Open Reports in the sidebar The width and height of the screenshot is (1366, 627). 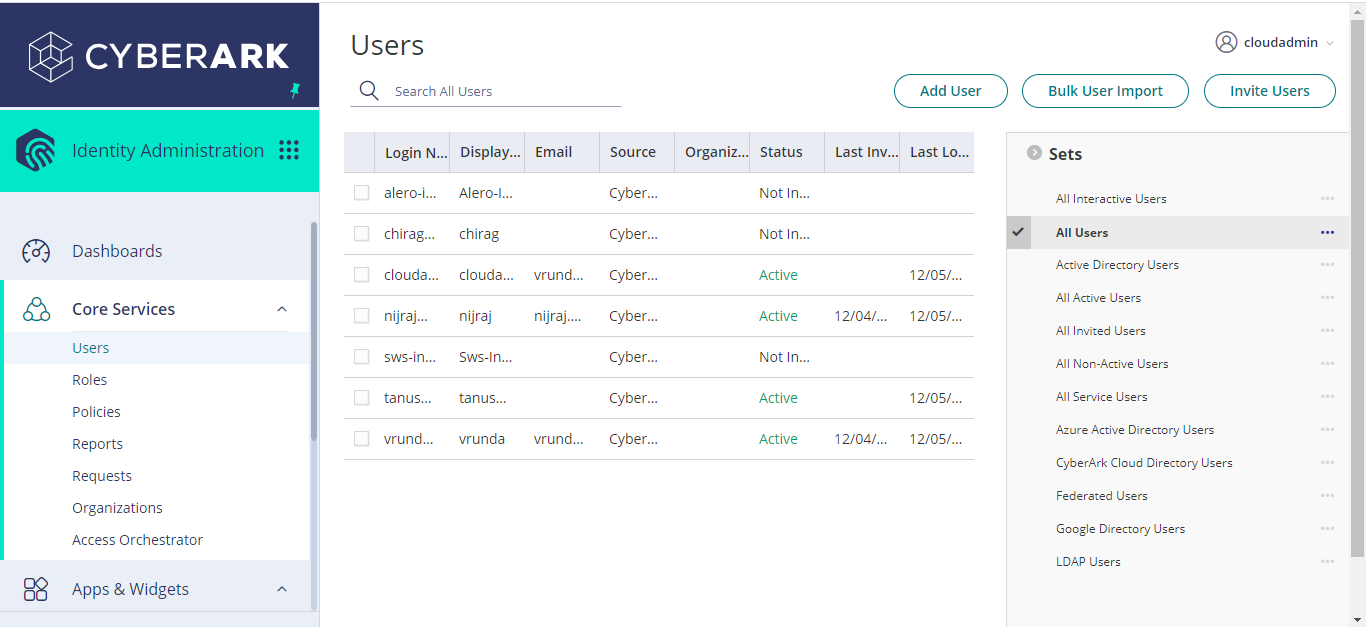(x=97, y=444)
